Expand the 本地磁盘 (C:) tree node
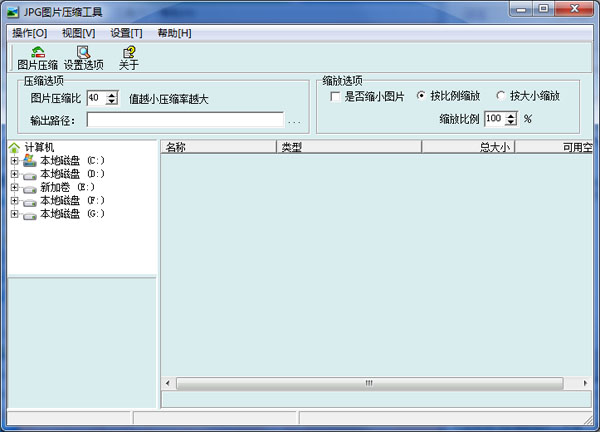Viewport: 600px width, 432px height. tap(15, 161)
